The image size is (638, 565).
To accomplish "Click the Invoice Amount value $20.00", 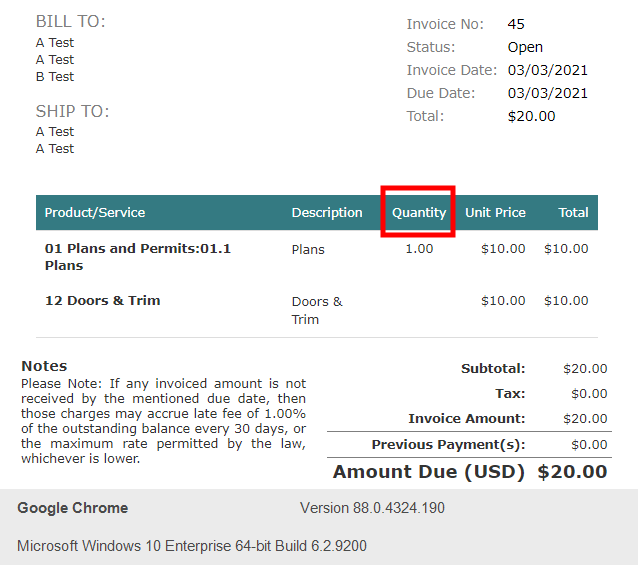I will pyautogui.click(x=585, y=419).
